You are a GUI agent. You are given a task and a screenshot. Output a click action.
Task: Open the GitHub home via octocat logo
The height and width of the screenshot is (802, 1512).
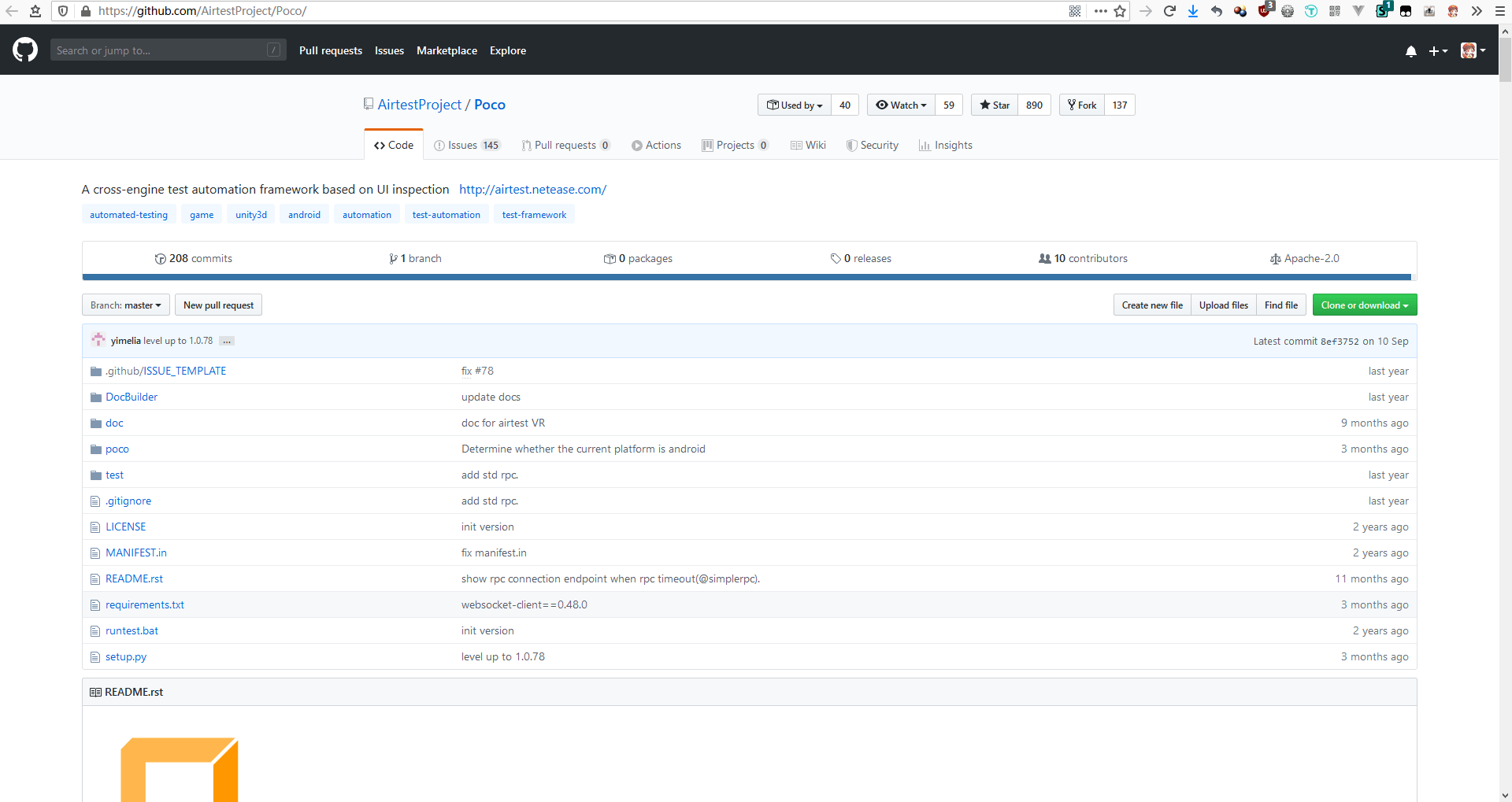click(x=24, y=50)
